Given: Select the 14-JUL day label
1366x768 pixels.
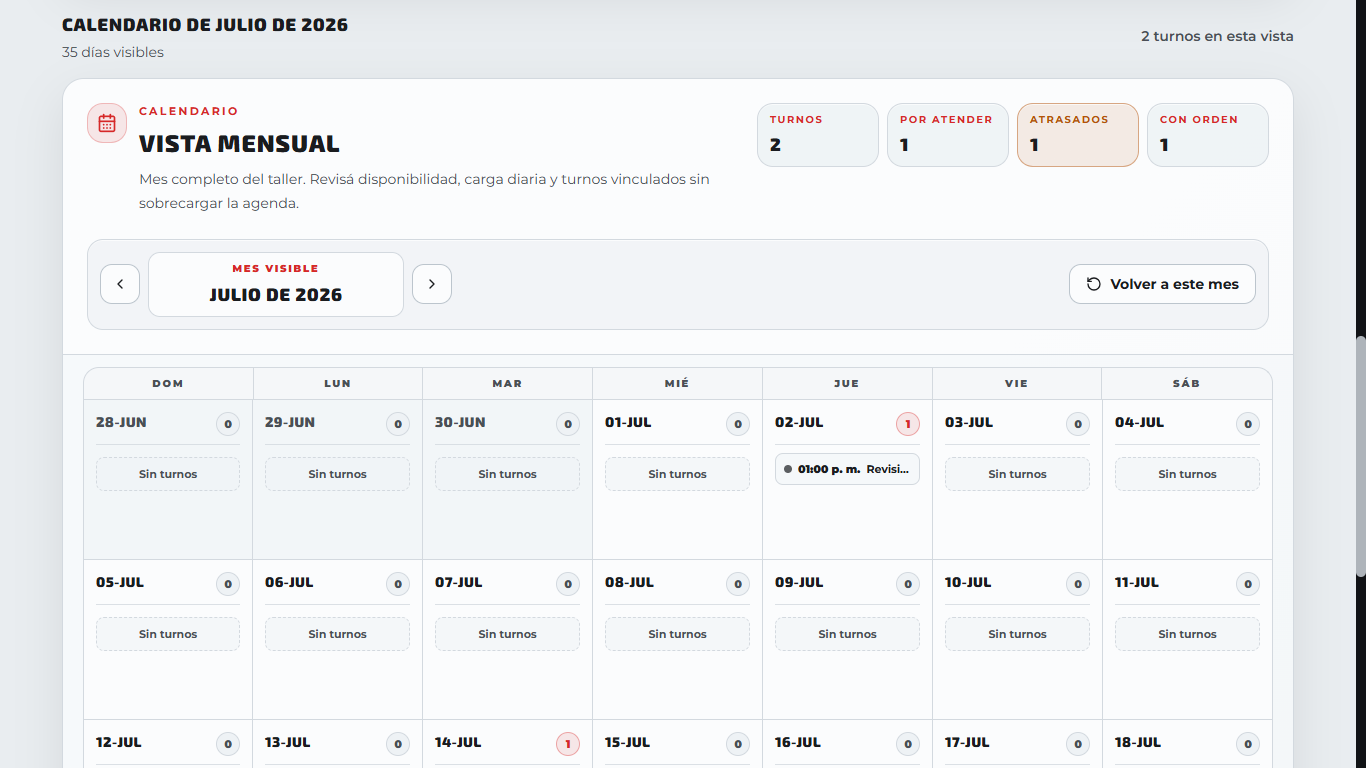Looking at the screenshot, I should coord(458,742).
